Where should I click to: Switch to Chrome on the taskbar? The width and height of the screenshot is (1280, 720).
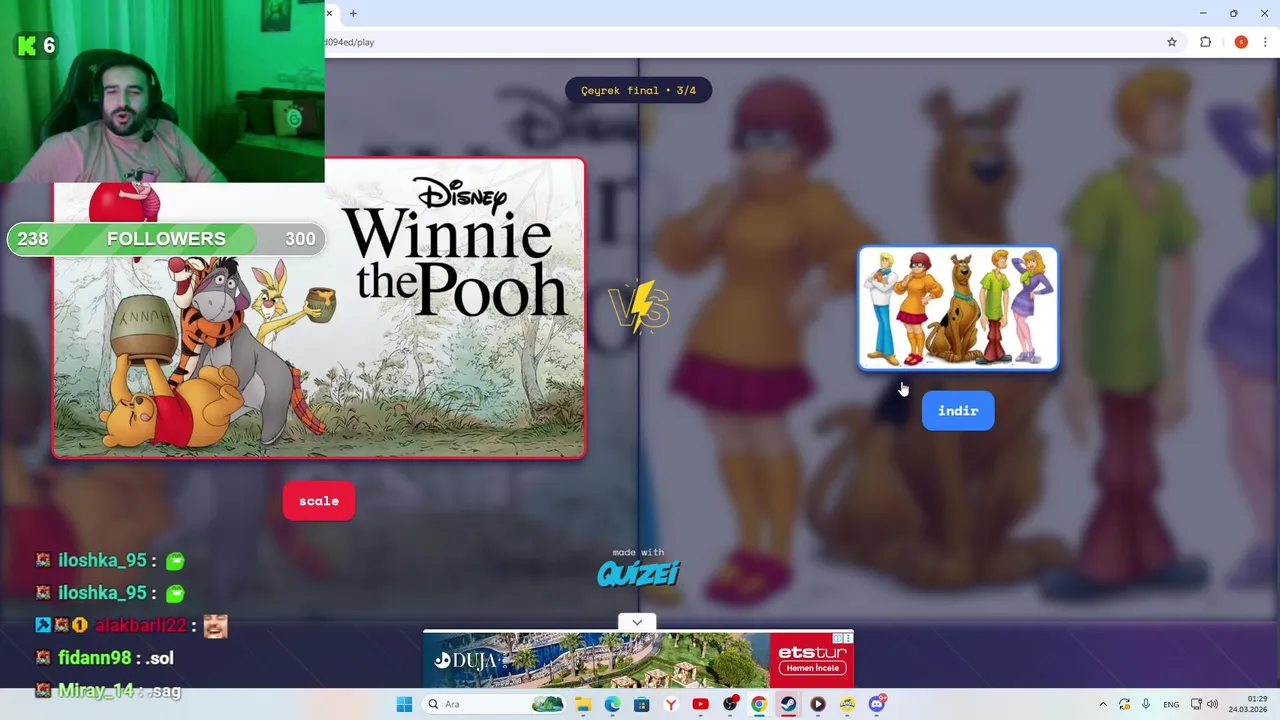pos(759,704)
